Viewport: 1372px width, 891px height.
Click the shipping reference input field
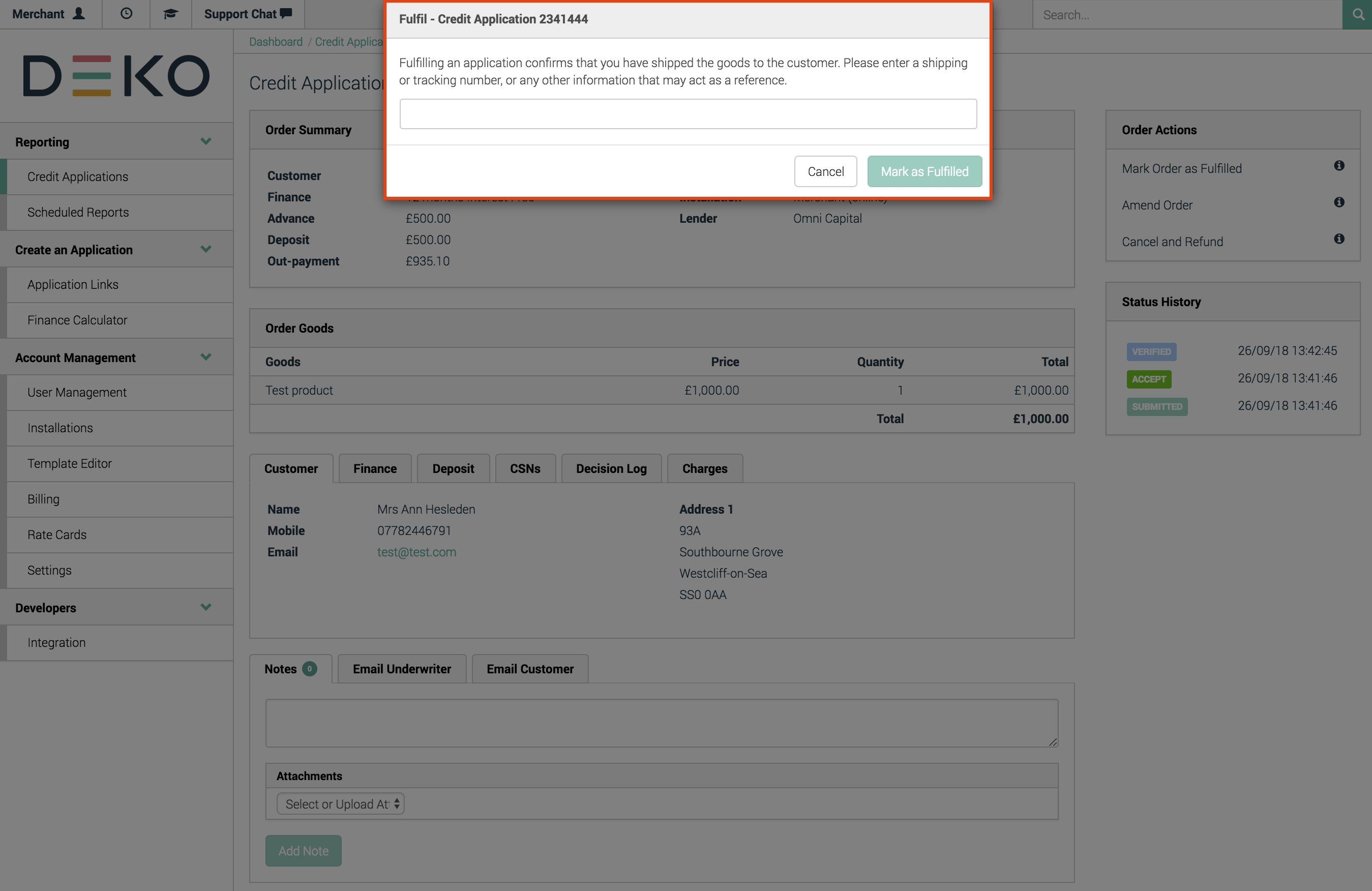pos(688,114)
